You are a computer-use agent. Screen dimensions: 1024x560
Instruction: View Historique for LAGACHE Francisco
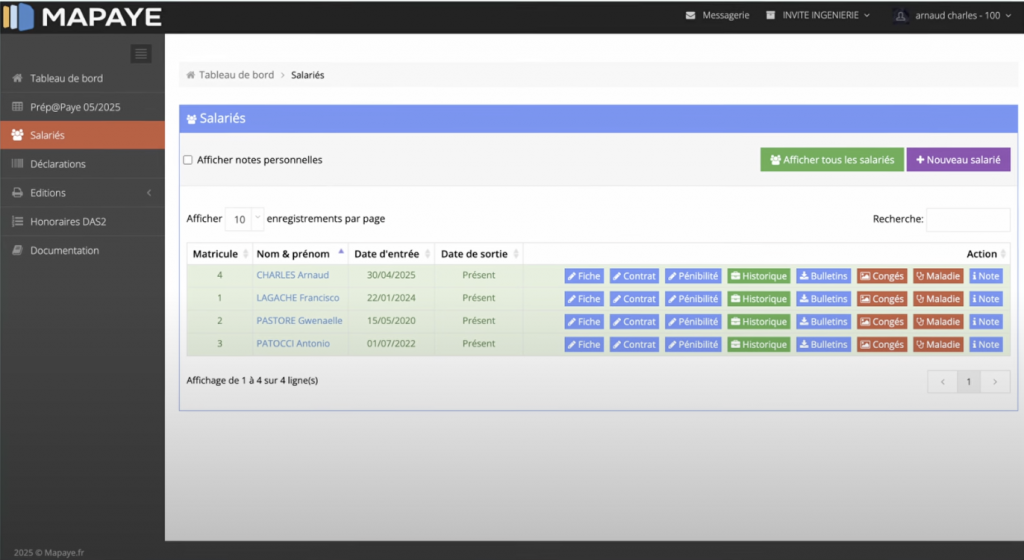click(758, 299)
